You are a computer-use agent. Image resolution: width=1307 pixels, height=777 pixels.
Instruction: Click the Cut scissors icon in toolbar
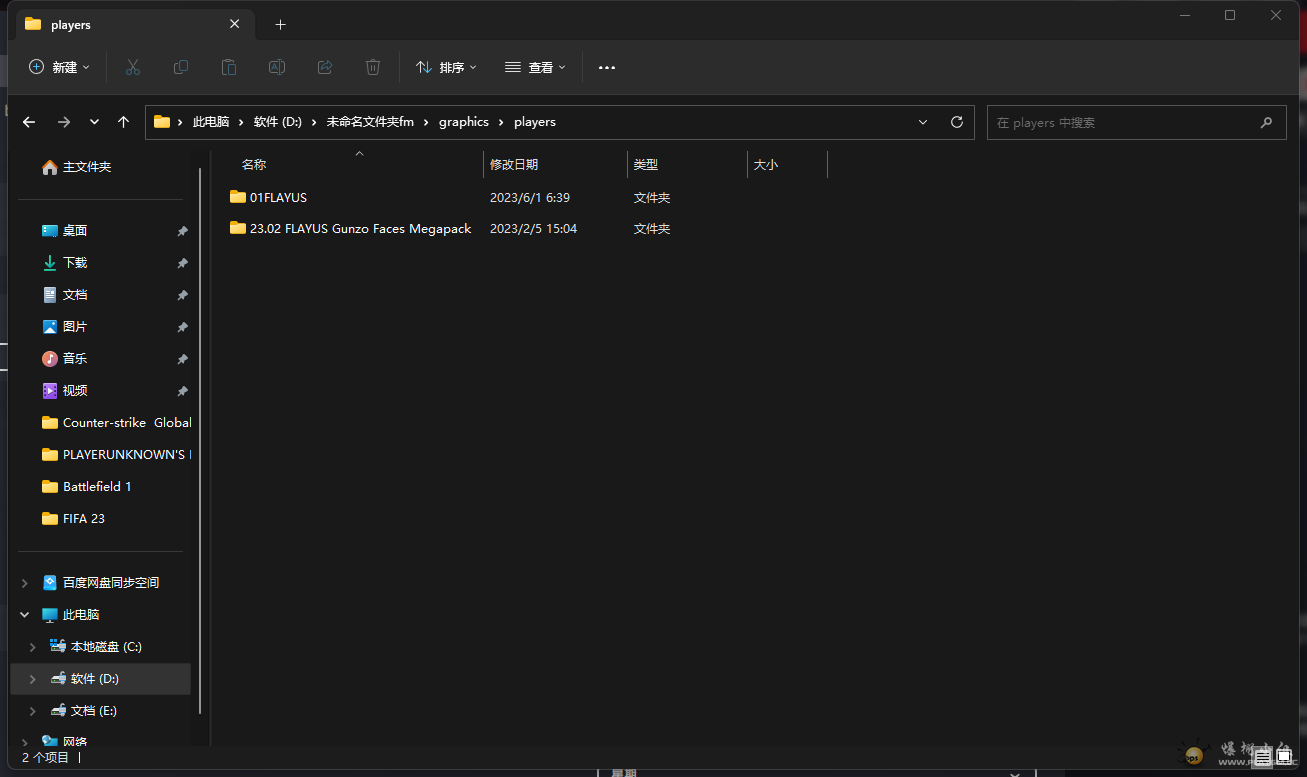[x=133, y=67]
